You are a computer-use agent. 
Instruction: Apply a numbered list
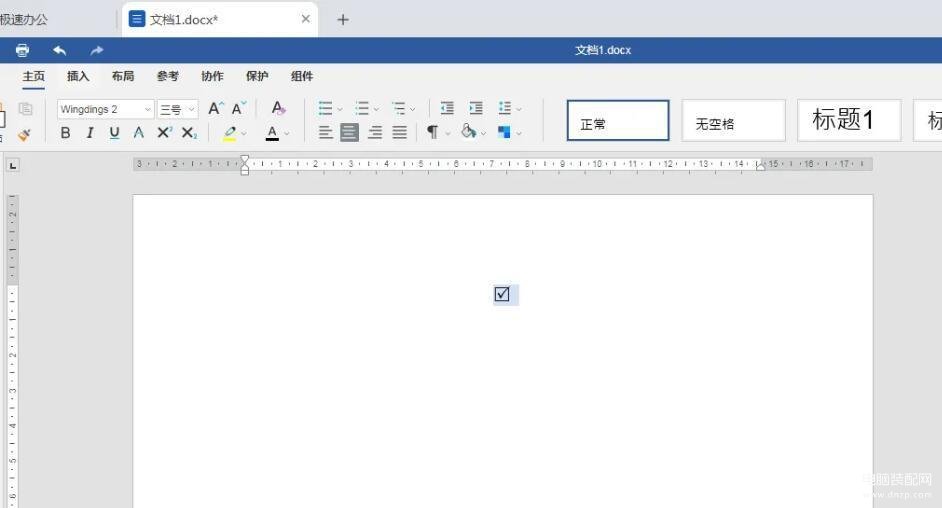362,109
